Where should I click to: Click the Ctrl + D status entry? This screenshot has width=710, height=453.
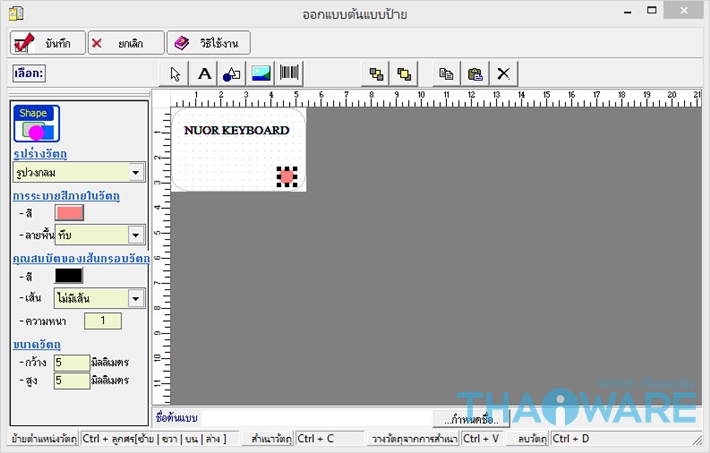(x=571, y=439)
